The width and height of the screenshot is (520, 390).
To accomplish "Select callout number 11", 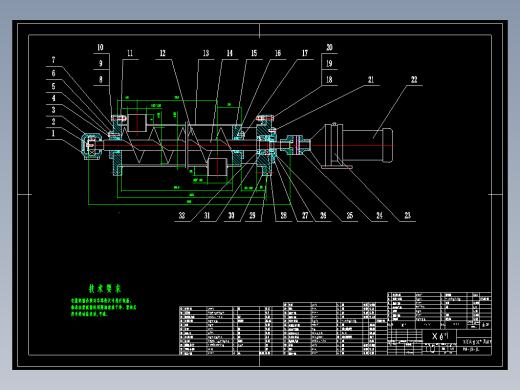I will pyautogui.click(x=130, y=53).
